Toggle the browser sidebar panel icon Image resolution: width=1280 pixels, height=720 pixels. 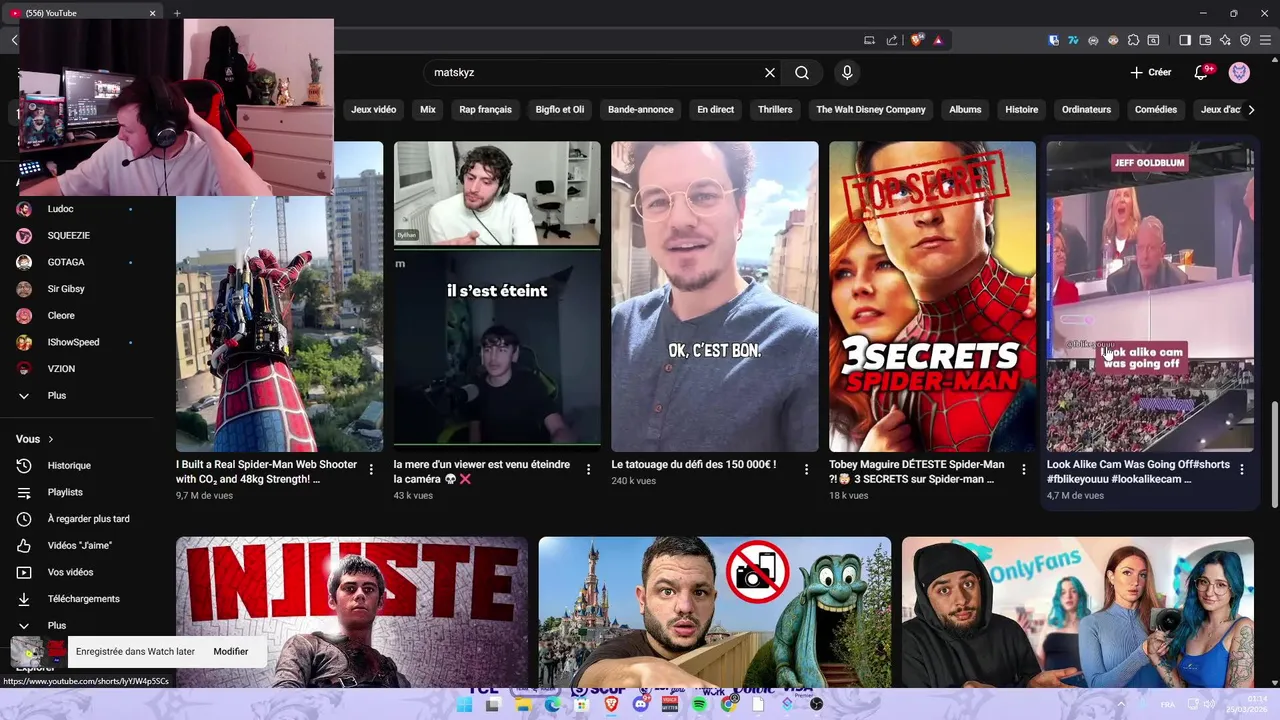click(x=1185, y=40)
